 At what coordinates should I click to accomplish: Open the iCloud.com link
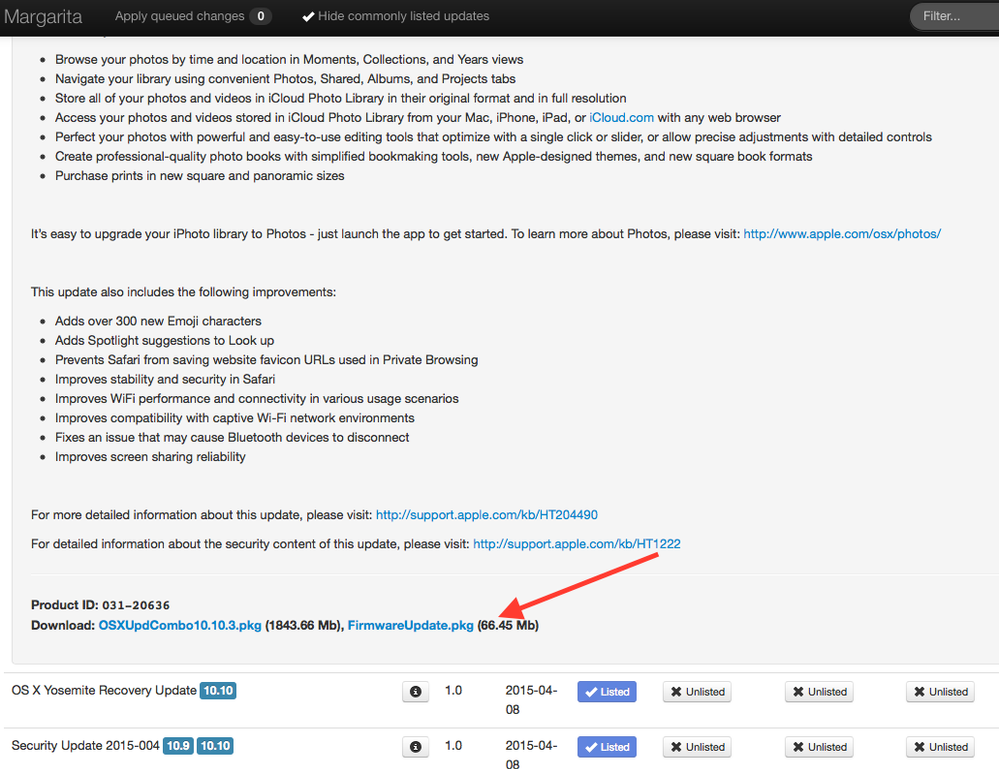tap(621, 118)
